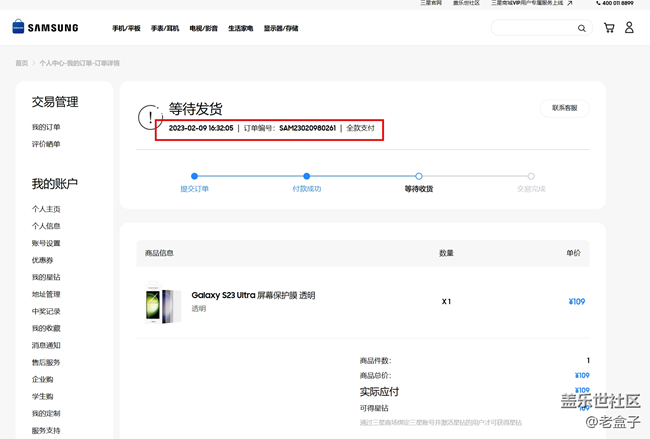Click the search magnifier icon
This screenshot has width=650, height=439.
pos(582,28)
